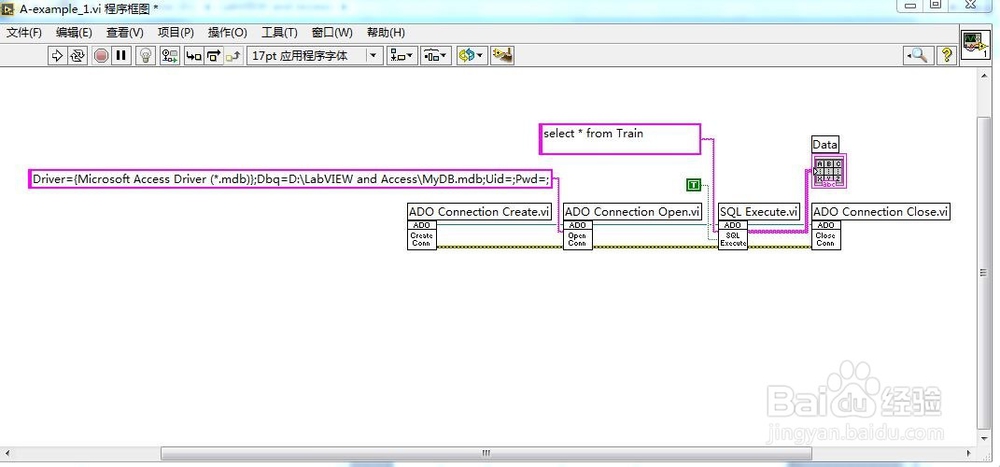Select the ADO Create Conn subVI icon

(422, 235)
